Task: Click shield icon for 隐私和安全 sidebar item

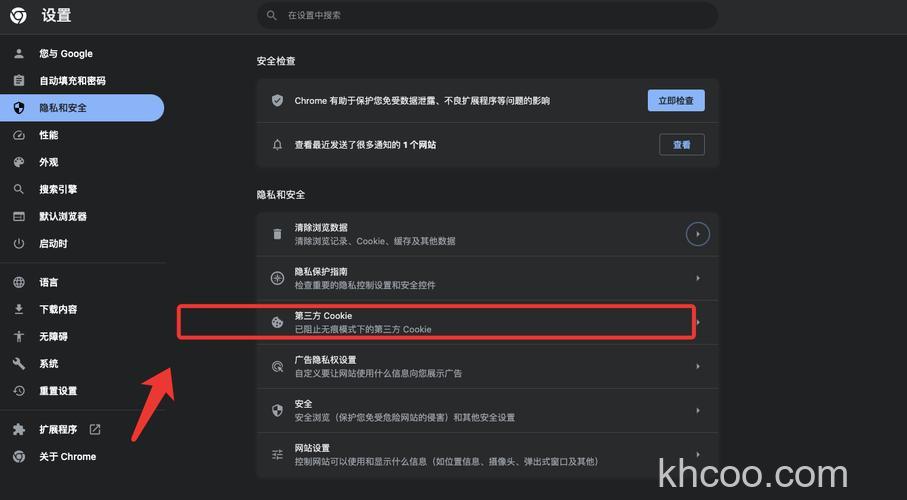Action: pos(19,108)
